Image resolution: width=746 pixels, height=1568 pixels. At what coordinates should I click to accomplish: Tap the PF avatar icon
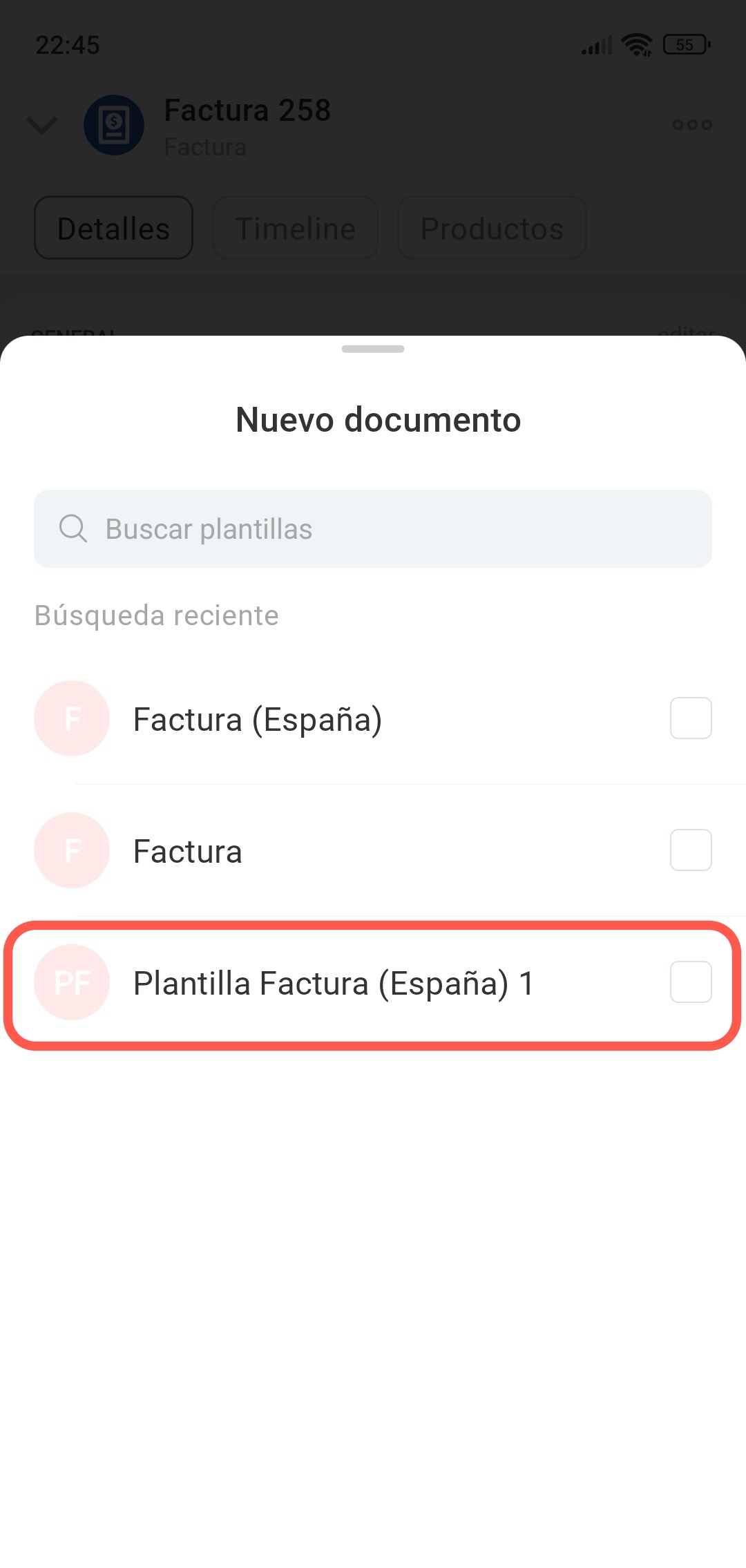(x=72, y=982)
